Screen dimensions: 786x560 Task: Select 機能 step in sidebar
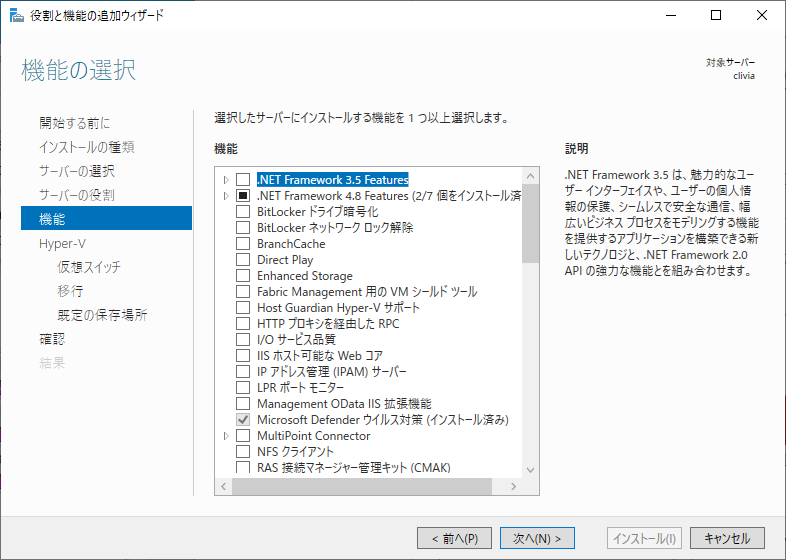pos(106,218)
